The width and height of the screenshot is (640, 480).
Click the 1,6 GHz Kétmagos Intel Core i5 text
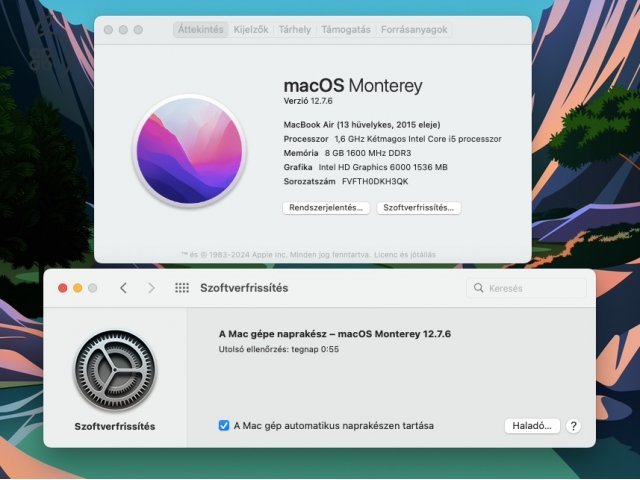click(x=418, y=139)
